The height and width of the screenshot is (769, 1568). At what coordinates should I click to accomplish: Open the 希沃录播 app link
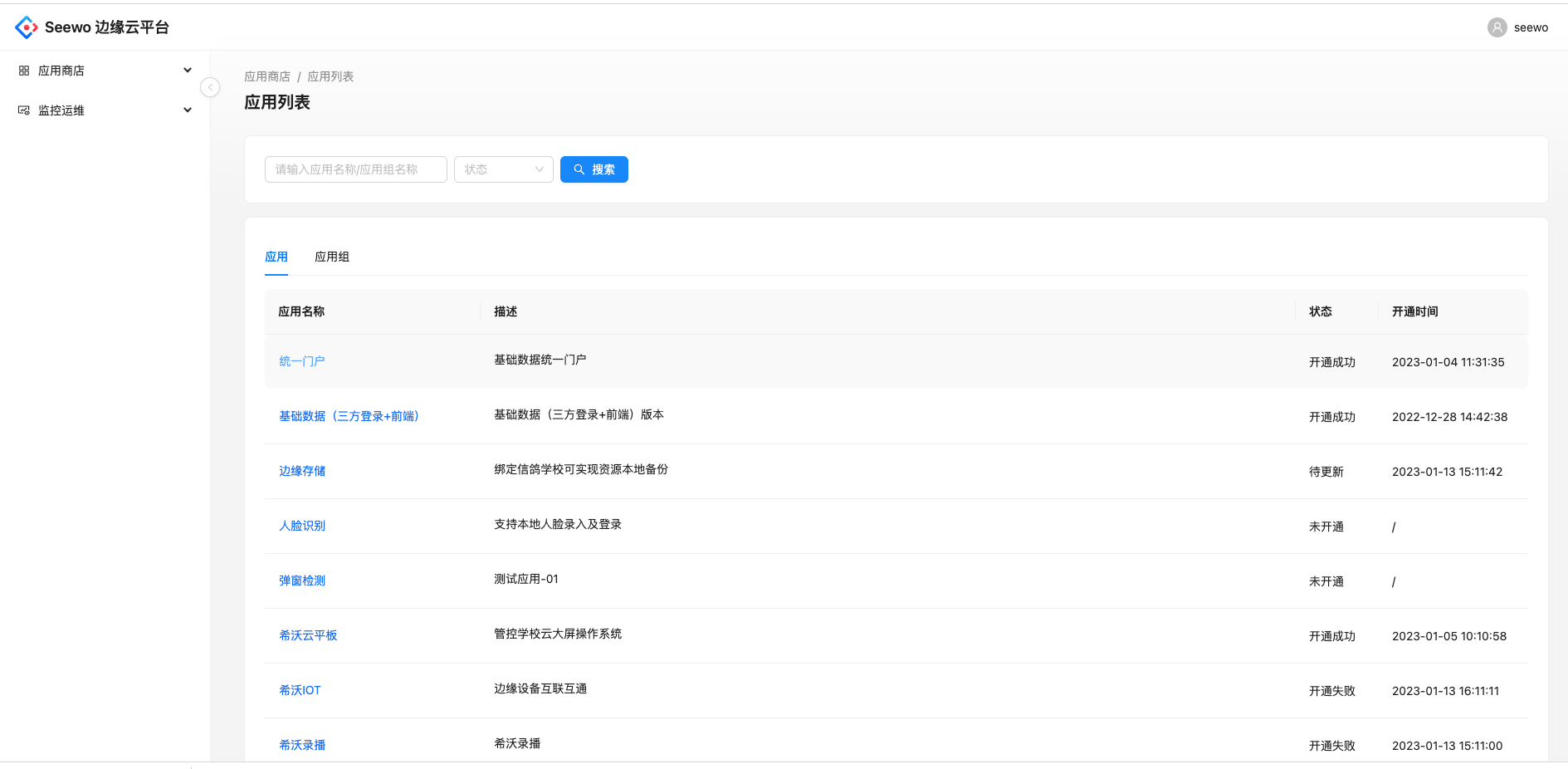coord(302,745)
